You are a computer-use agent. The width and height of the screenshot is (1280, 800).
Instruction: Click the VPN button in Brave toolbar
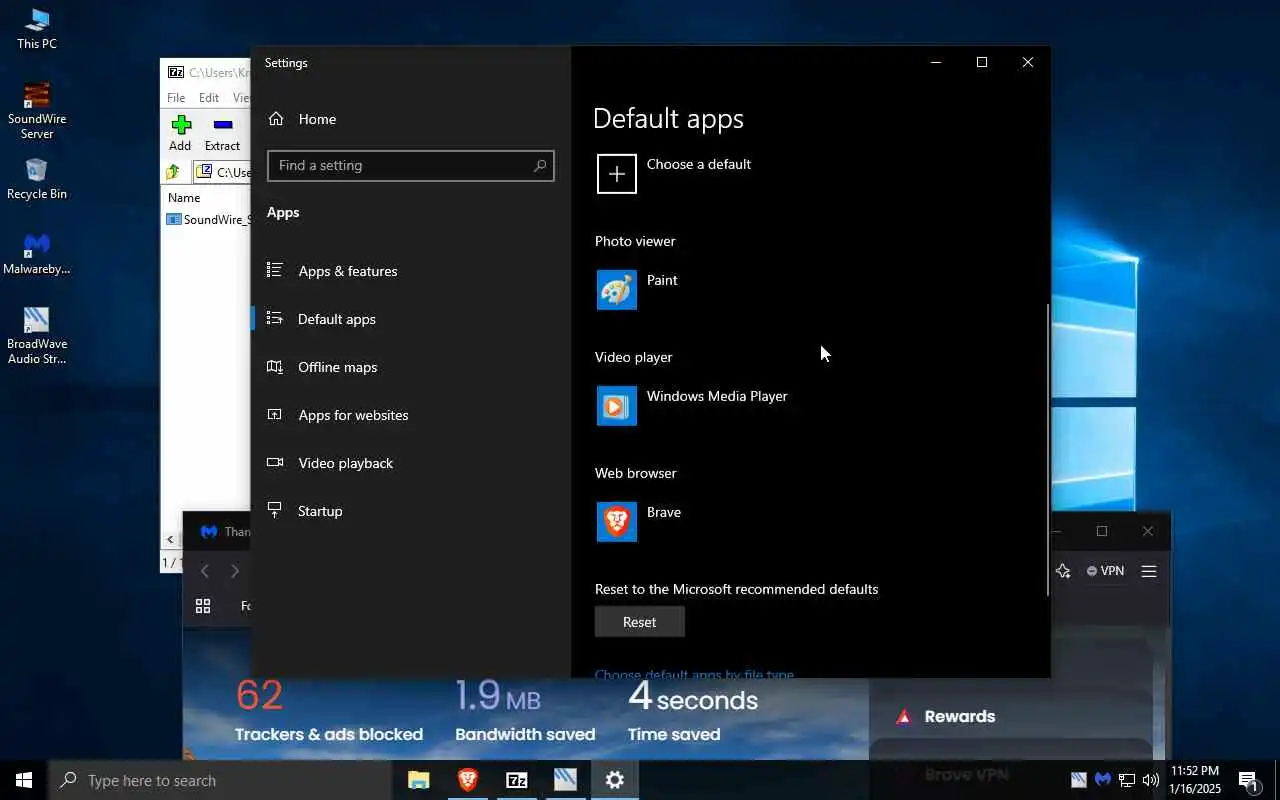1106,571
